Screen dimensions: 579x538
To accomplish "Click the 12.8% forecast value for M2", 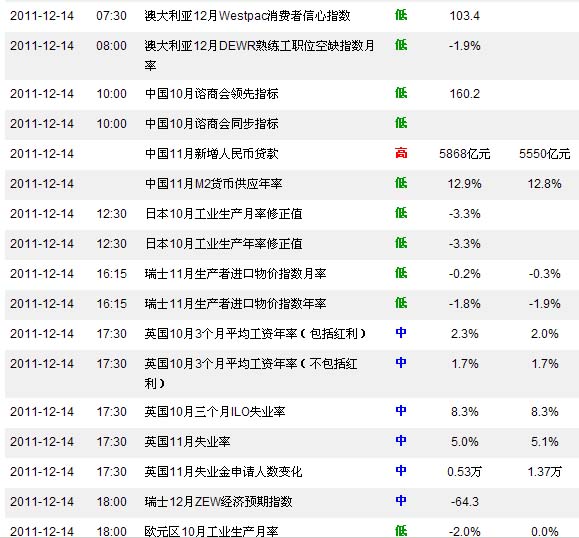I will point(545,184).
